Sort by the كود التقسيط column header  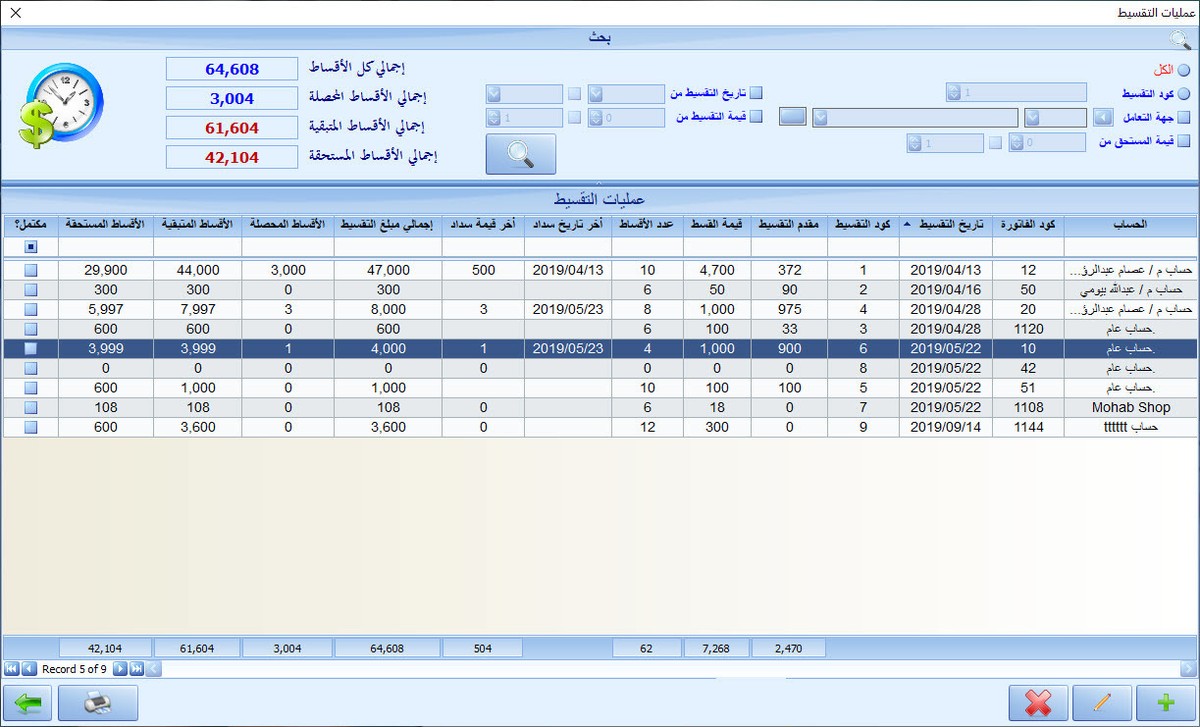click(x=862, y=223)
